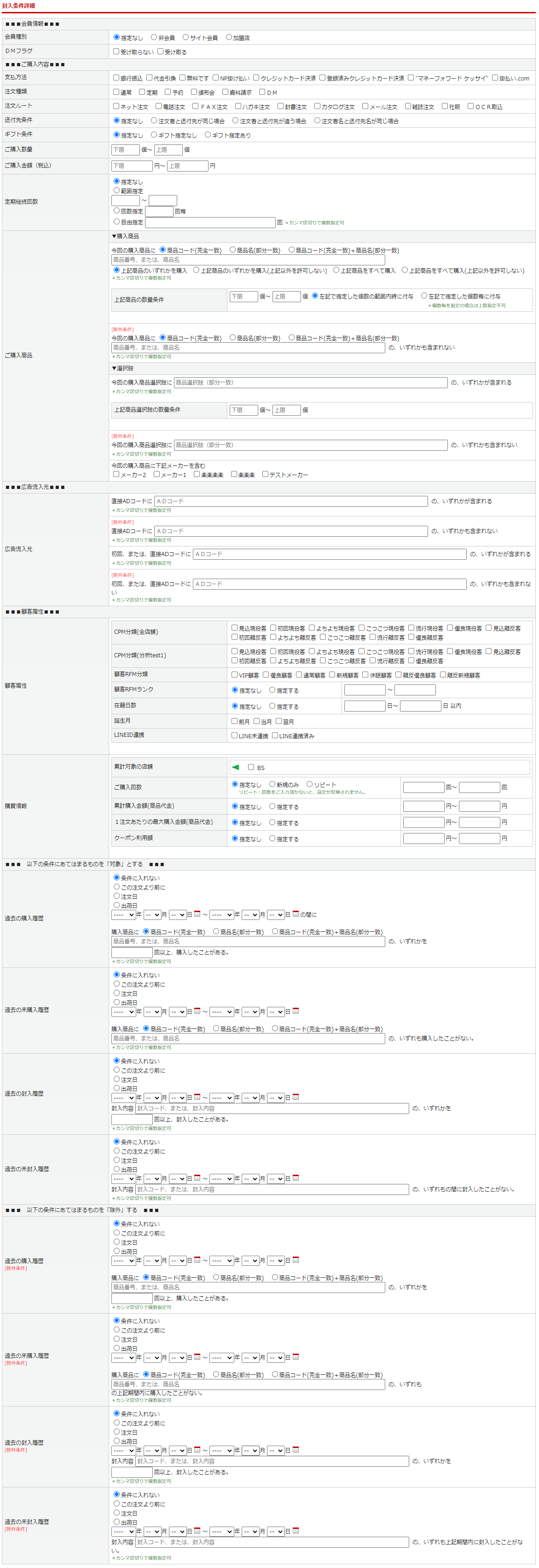Open end-date calendar icon in 過去の未購入履歴 target section

(x=296, y=1011)
